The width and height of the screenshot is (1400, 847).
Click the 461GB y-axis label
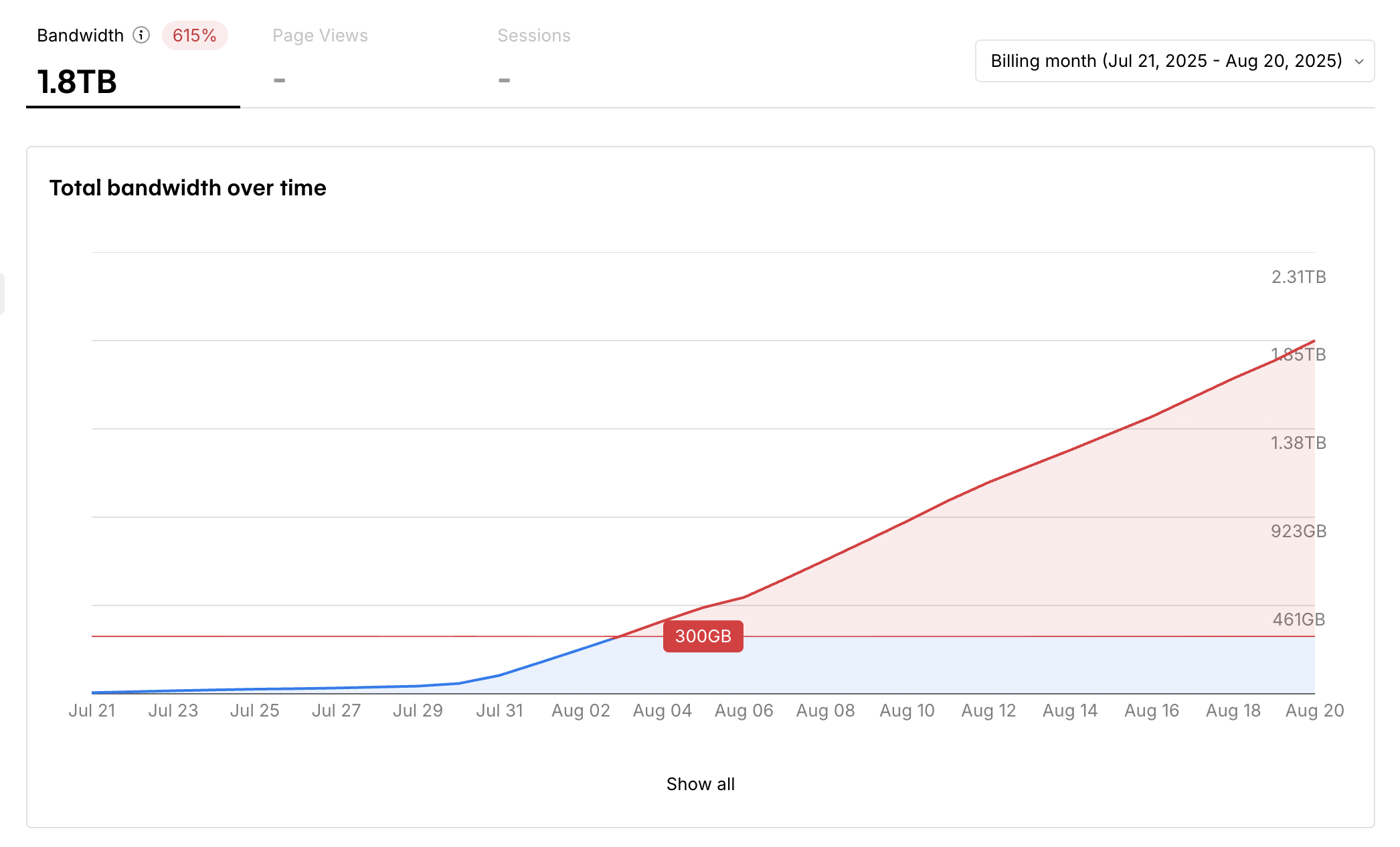pyautogui.click(x=1298, y=620)
